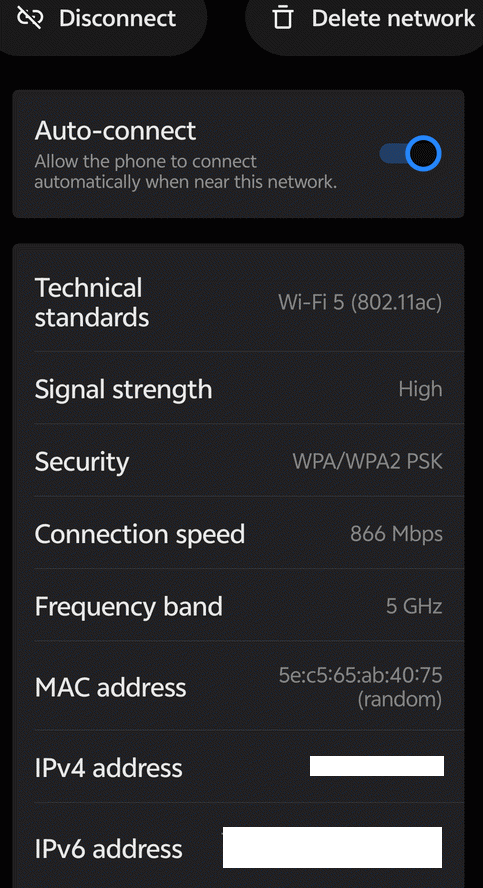Viewport: 483px width, 888px height.
Task: Click the Delete network button label
Action: pos(393,18)
